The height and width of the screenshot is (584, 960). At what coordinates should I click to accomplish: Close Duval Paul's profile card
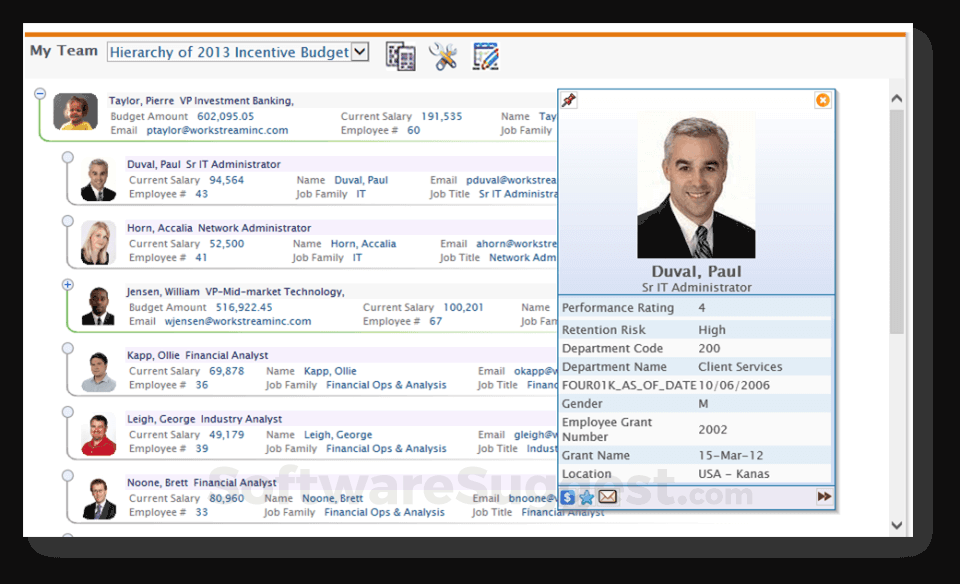click(x=823, y=100)
